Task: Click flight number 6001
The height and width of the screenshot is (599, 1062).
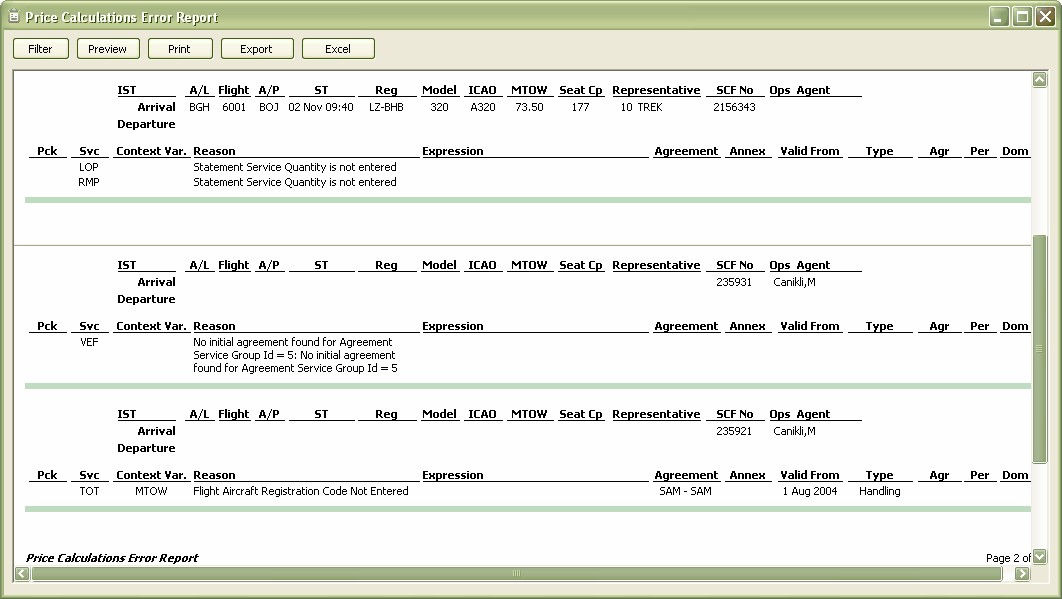Action: (x=234, y=107)
